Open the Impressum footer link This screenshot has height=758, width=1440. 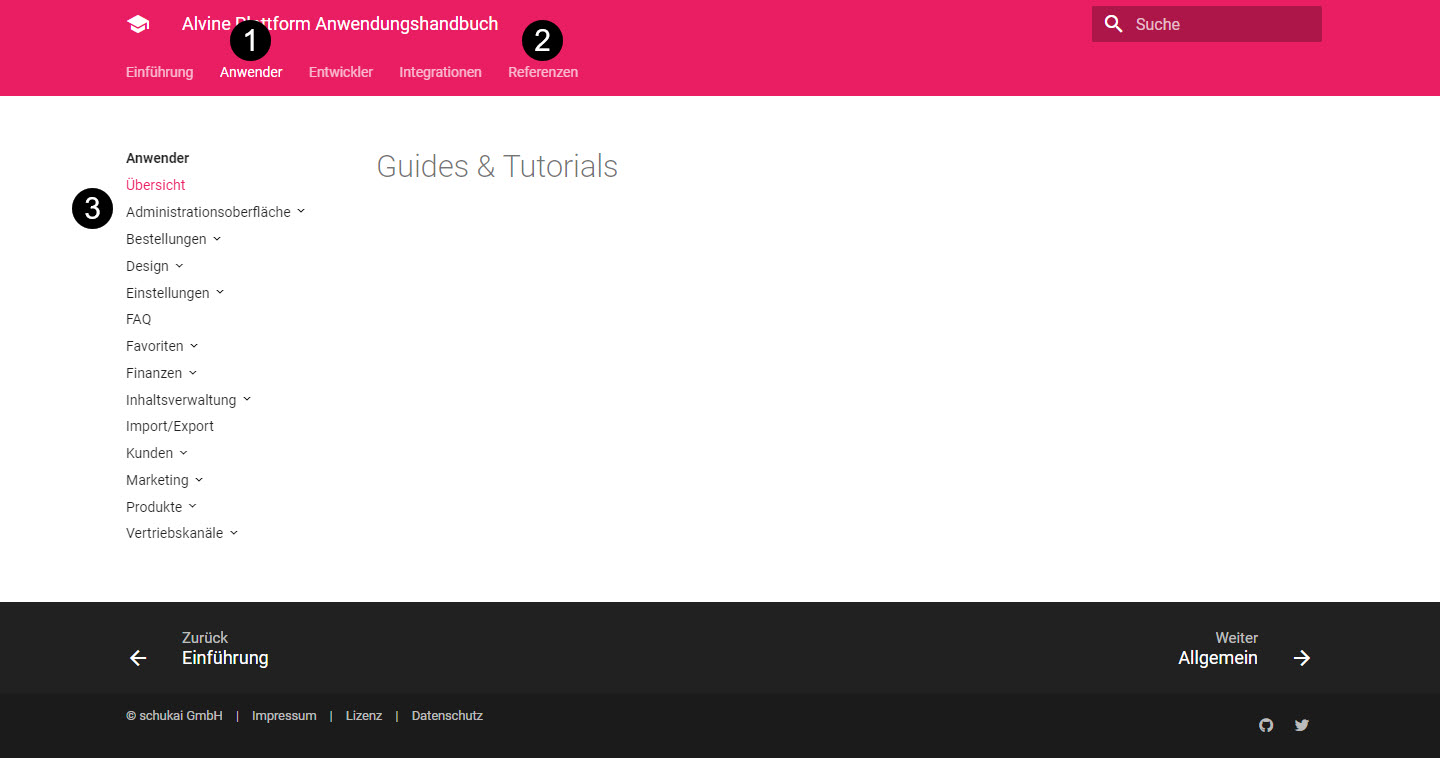[x=284, y=716]
